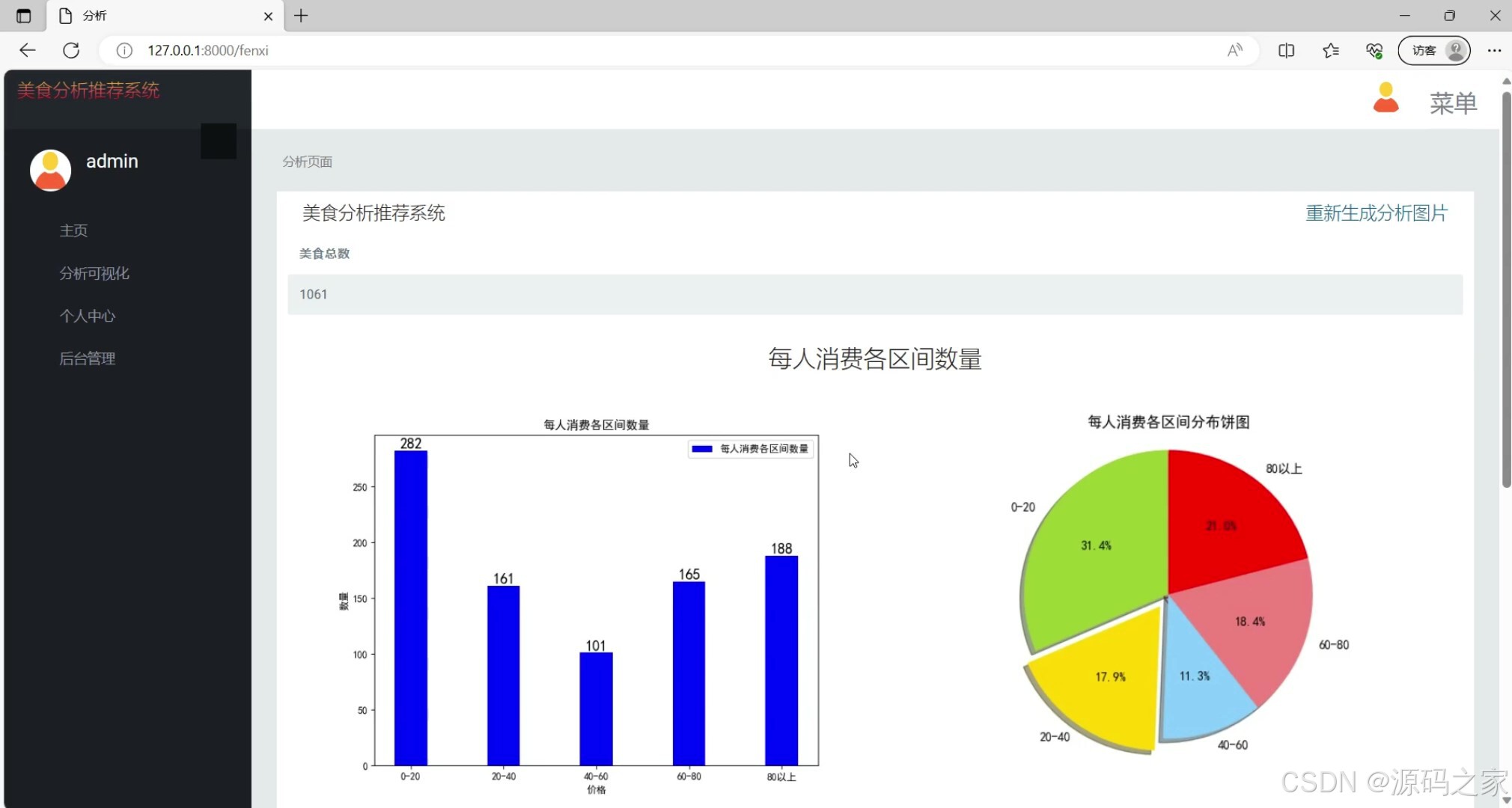
Task: Open split screen view icon
Action: pyautogui.click(x=1287, y=50)
